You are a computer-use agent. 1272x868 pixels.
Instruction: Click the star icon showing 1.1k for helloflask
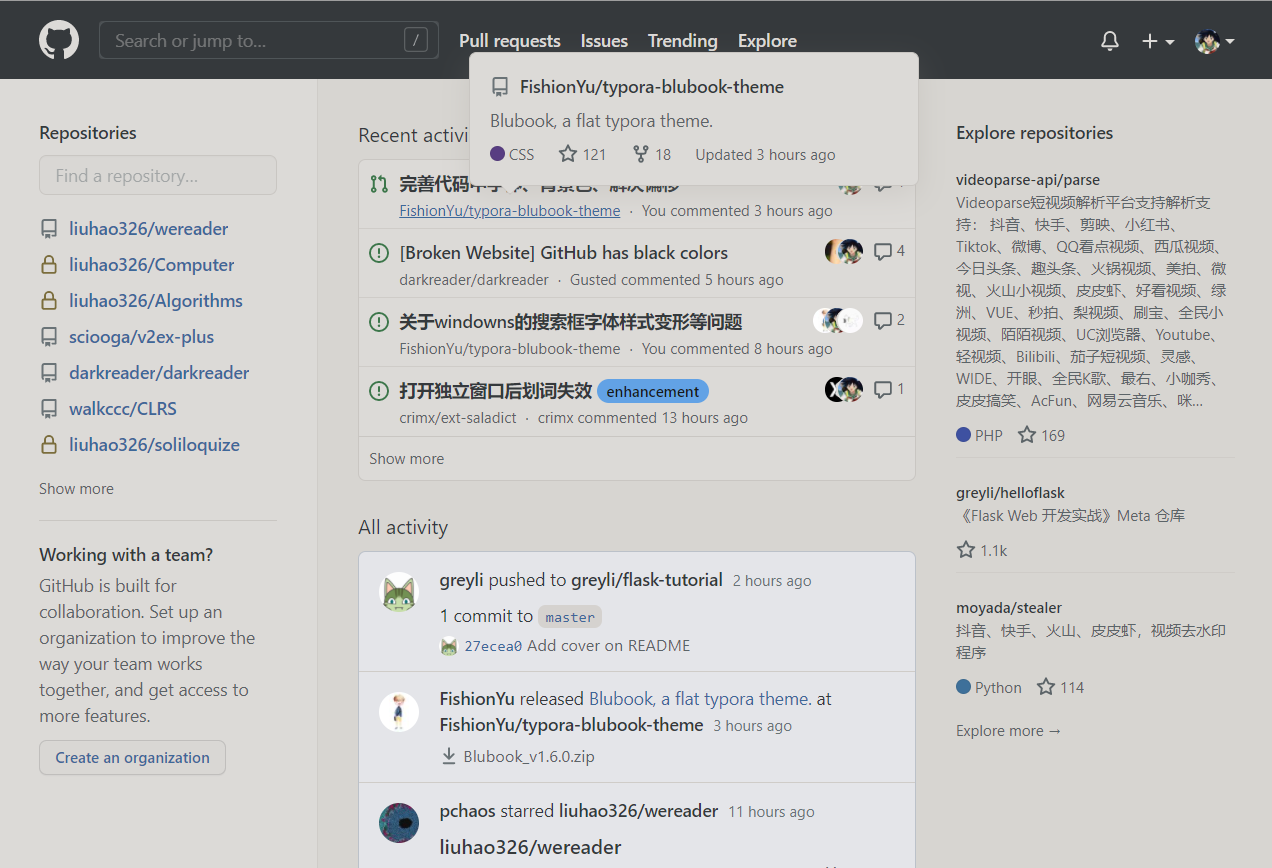click(965, 549)
